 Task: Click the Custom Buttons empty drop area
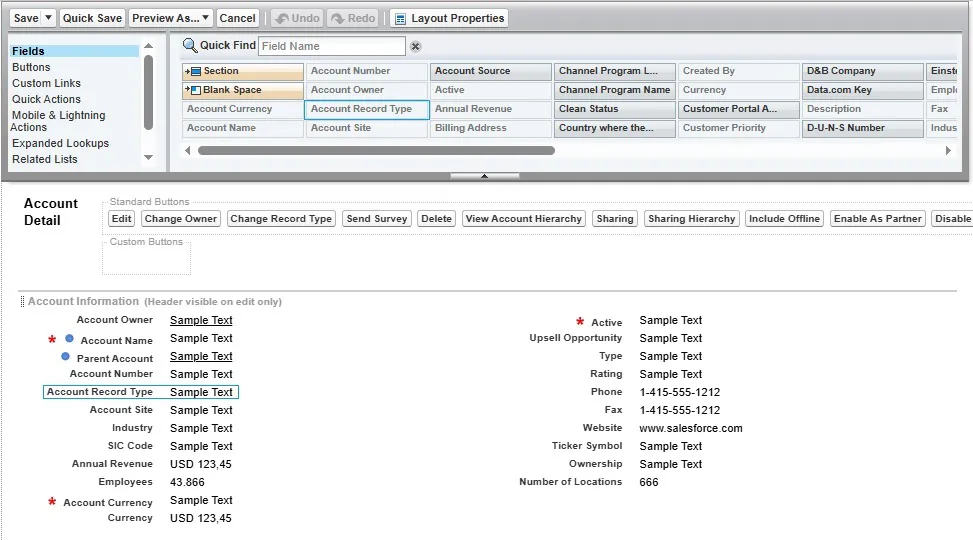click(x=146, y=259)
